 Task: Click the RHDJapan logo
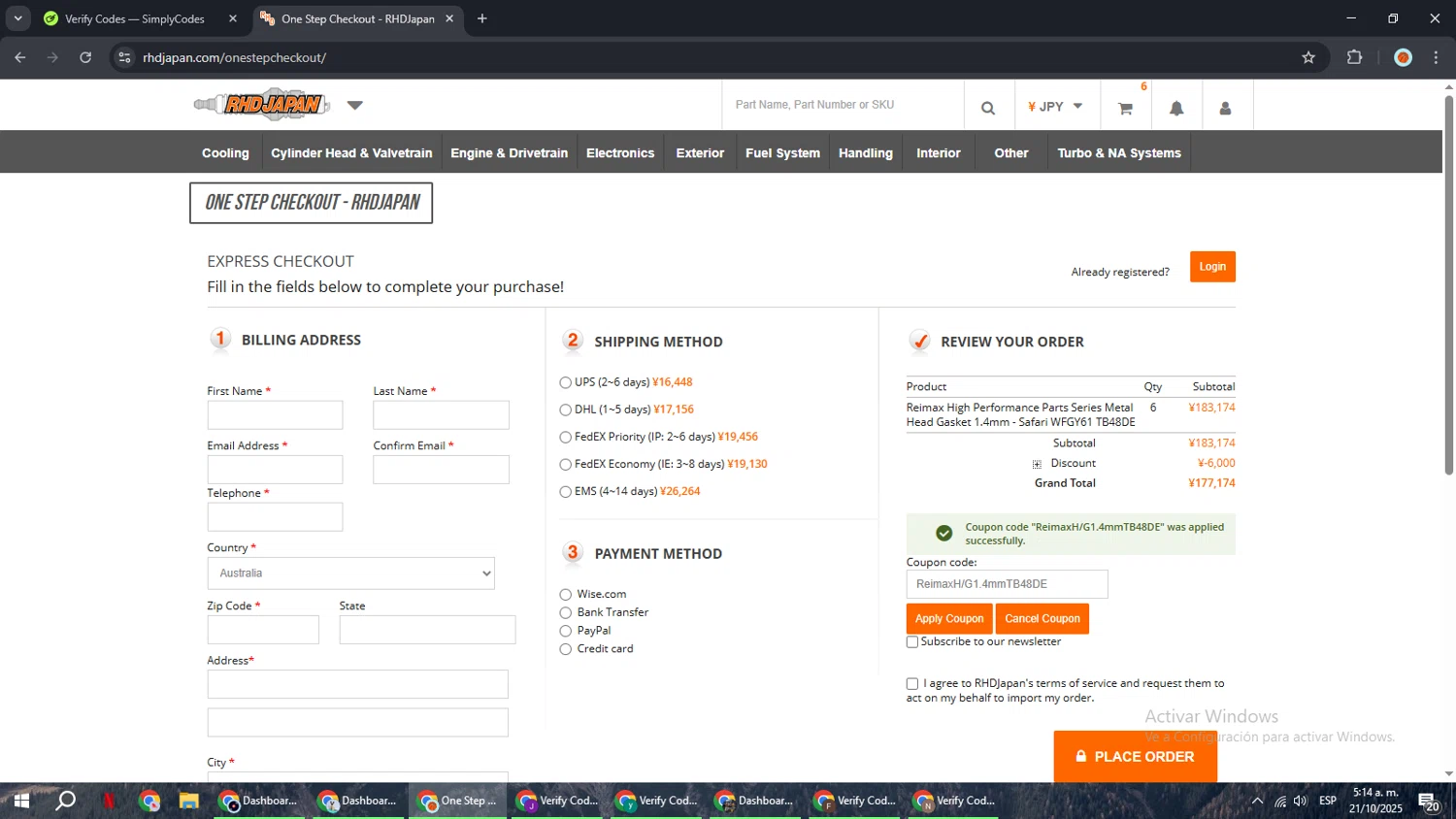click(x=262, y=105)
